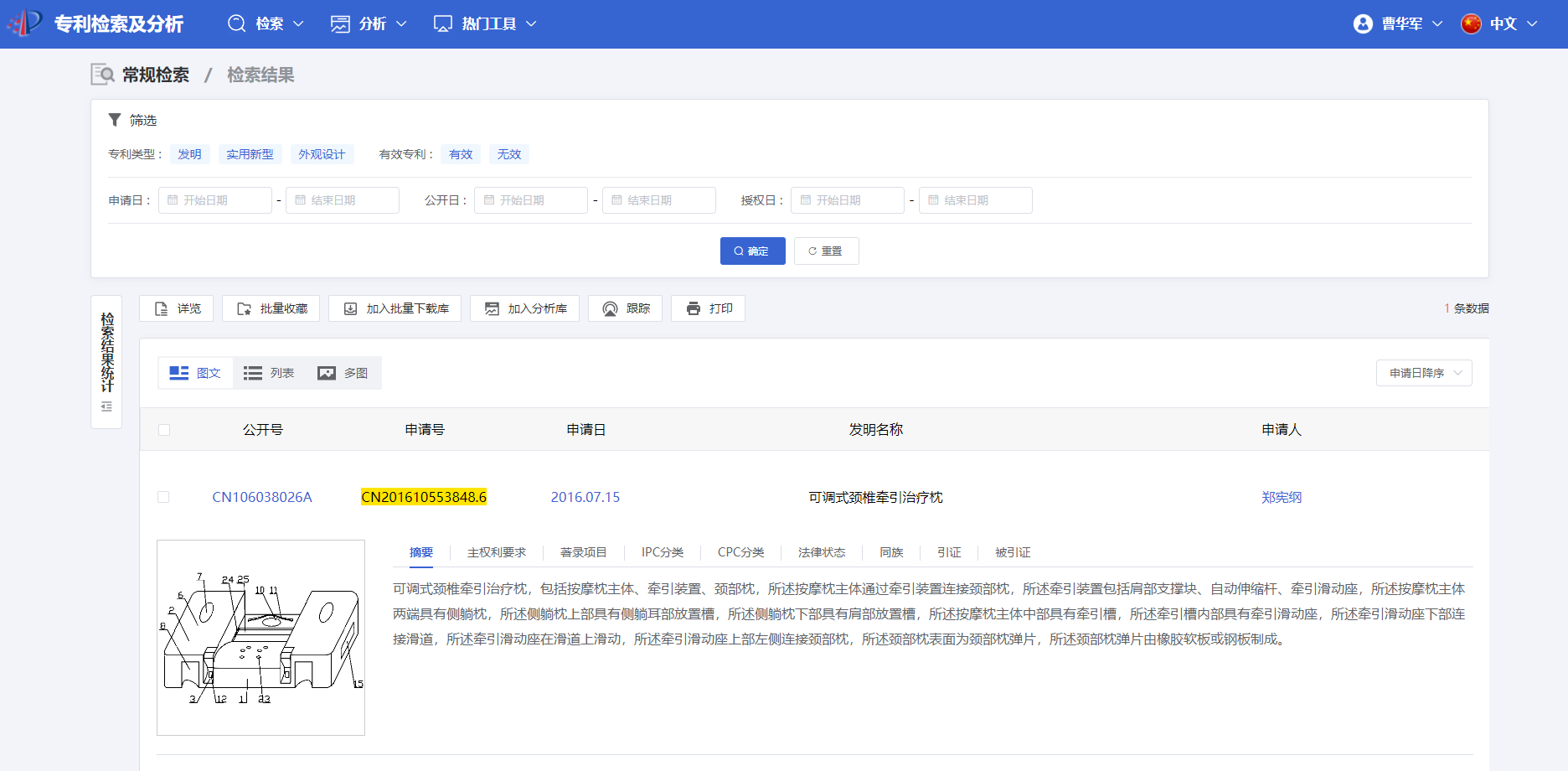
Task: Select the 摘要 abstract tab
Action: click(421, 552)
